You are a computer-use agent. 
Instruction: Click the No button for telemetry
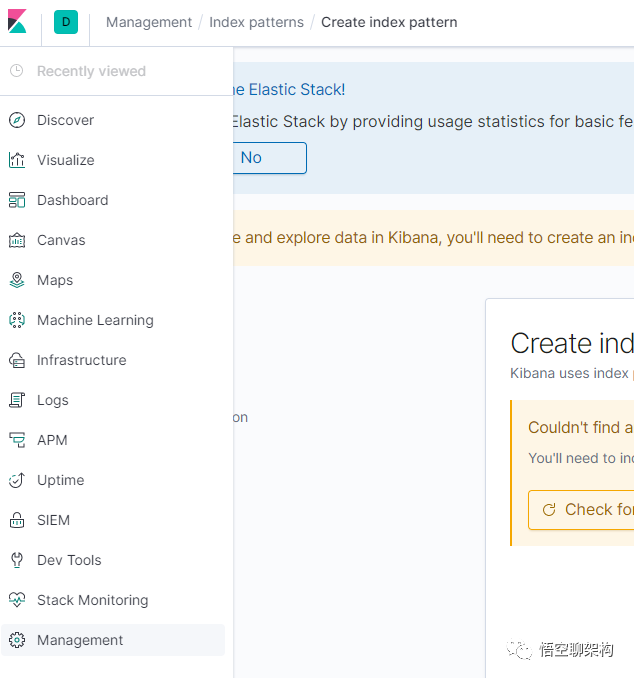(269, 158)
